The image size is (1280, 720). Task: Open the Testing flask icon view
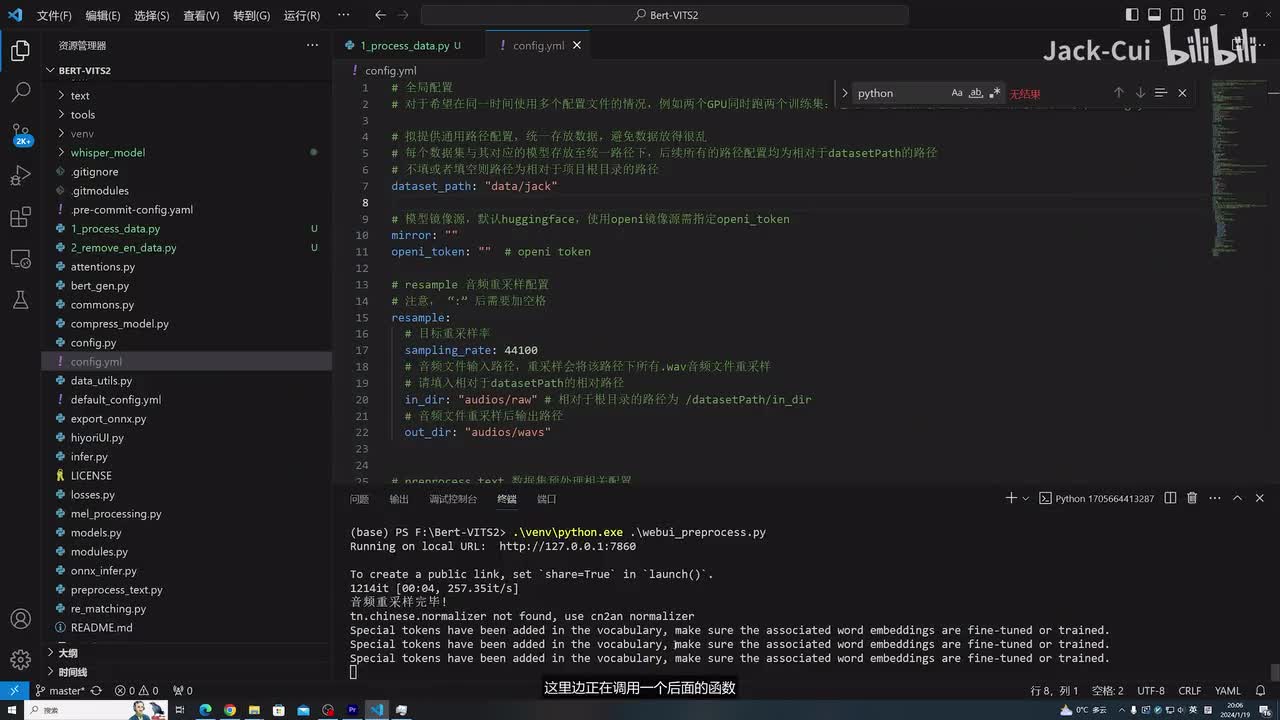pyautogui.click(x=20, y=300)
